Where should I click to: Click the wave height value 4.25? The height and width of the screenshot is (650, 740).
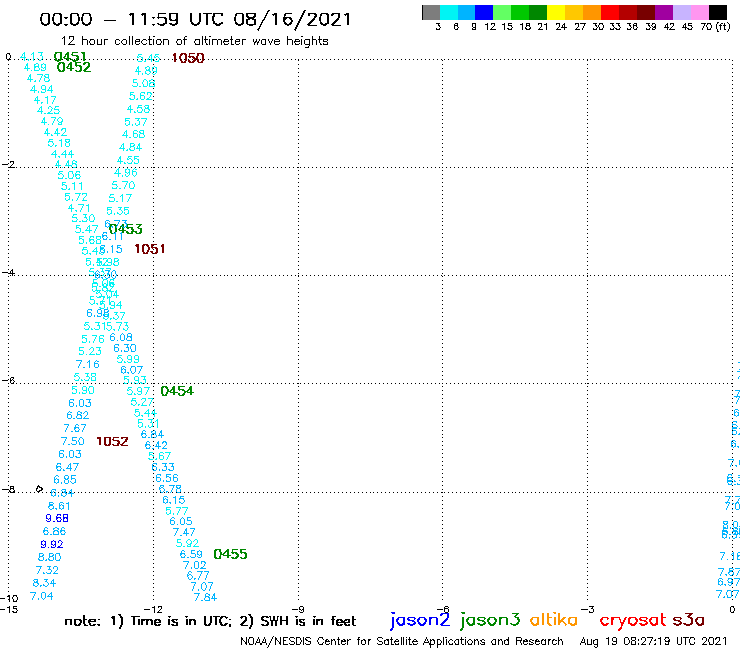click(49, 110)
